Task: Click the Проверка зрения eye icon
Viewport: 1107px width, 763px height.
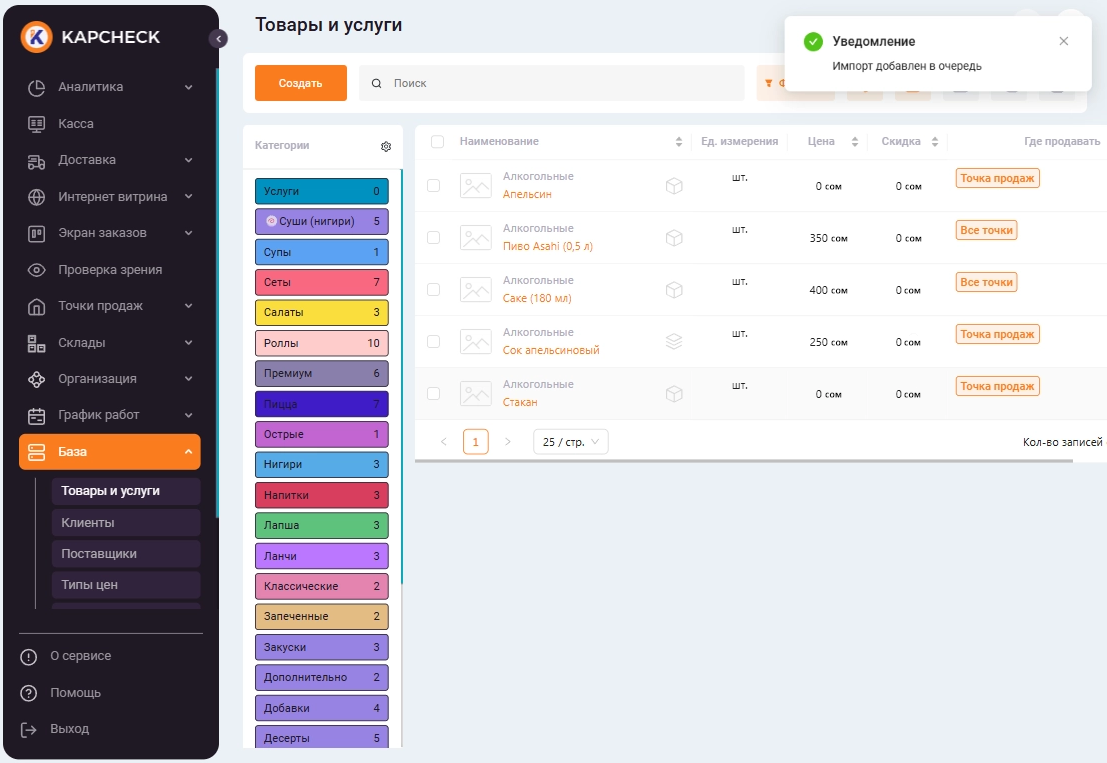Action: tap(37, 270)
